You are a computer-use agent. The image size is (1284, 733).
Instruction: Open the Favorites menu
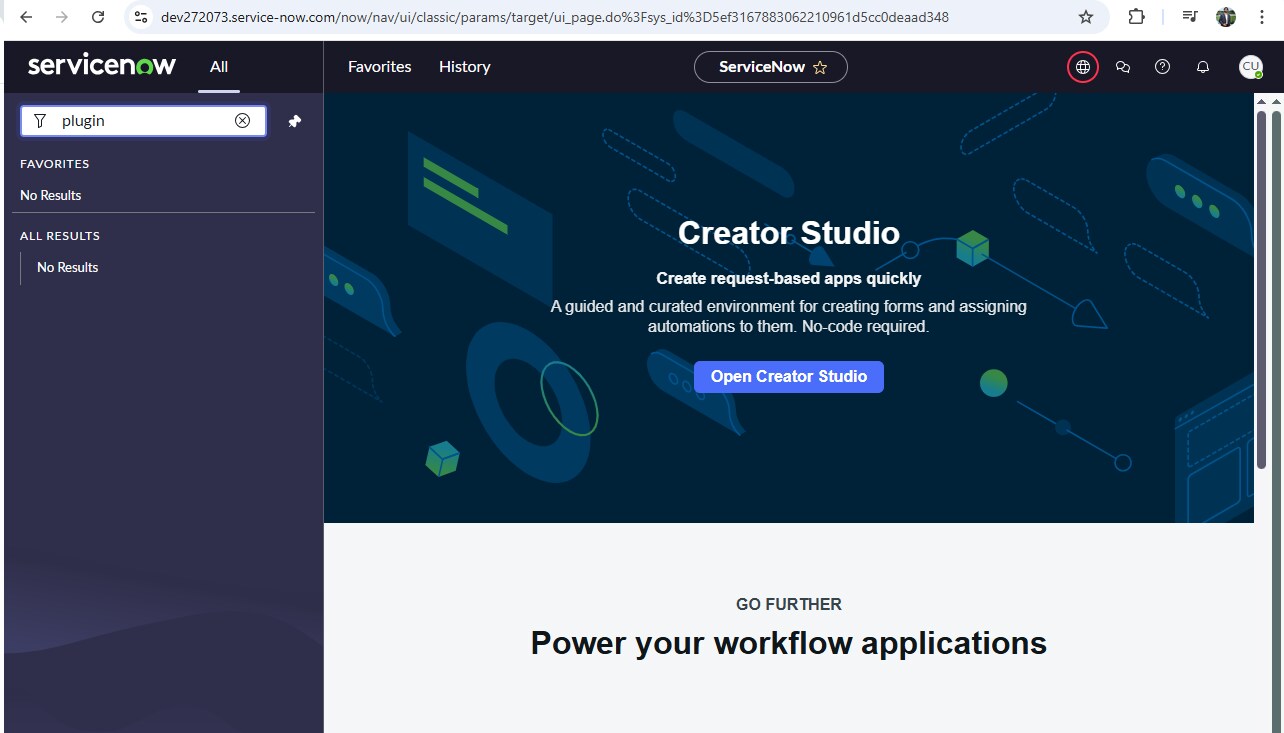pos(380,67)
